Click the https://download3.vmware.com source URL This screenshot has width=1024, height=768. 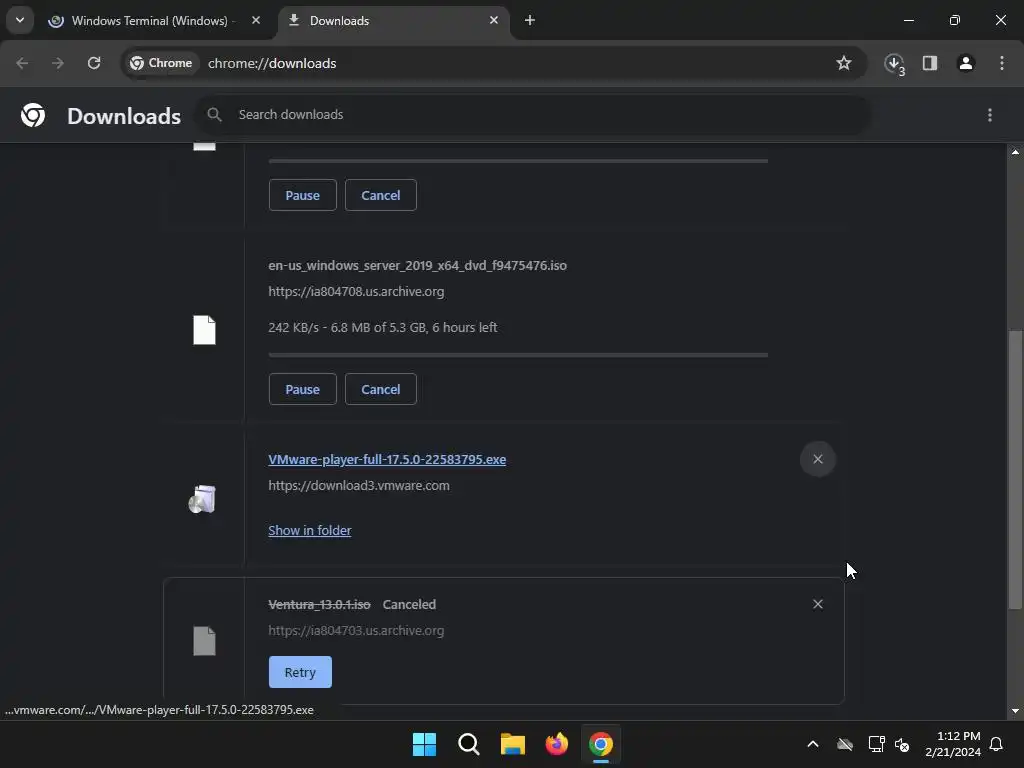[x=359, y=485]
